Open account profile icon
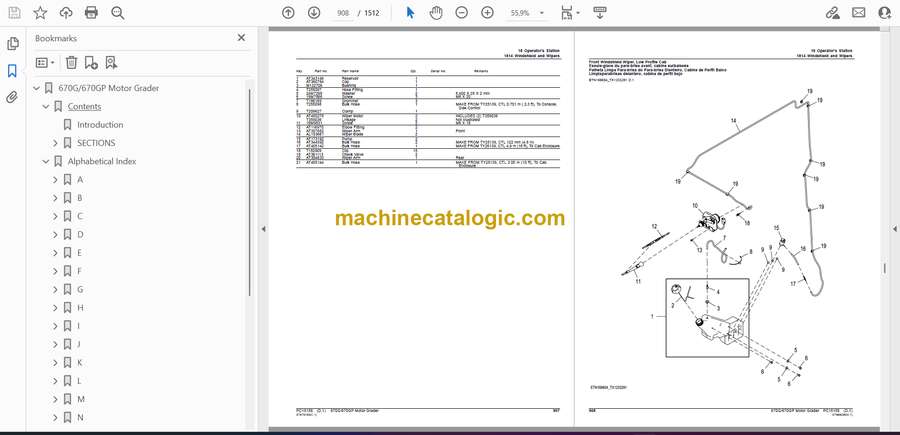 point(885,13)
